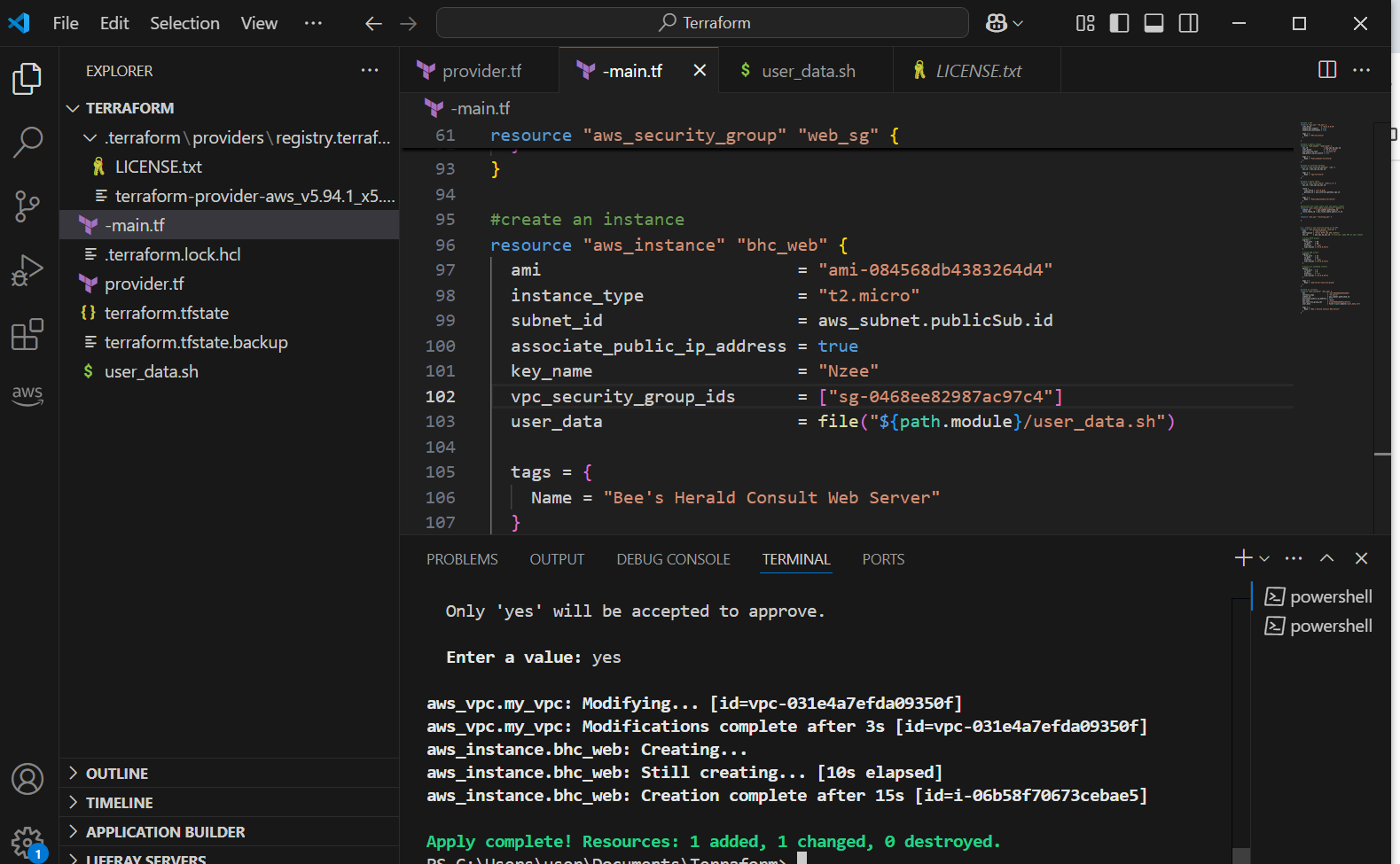
Task: Click line number 102 in the gutter
Action: 440,396
